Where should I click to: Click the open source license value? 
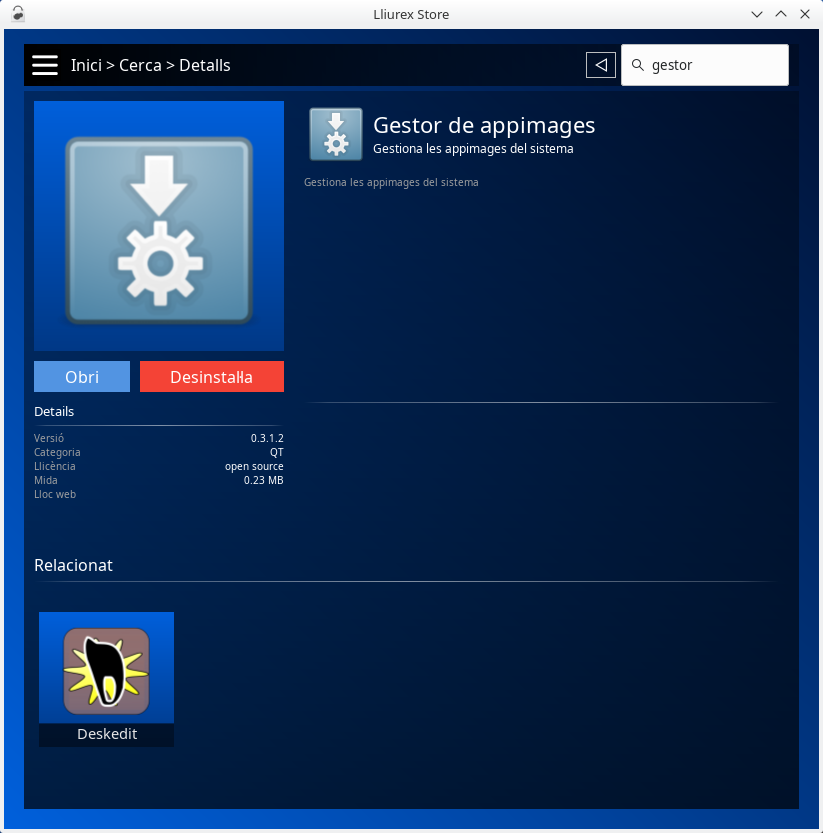254,466
